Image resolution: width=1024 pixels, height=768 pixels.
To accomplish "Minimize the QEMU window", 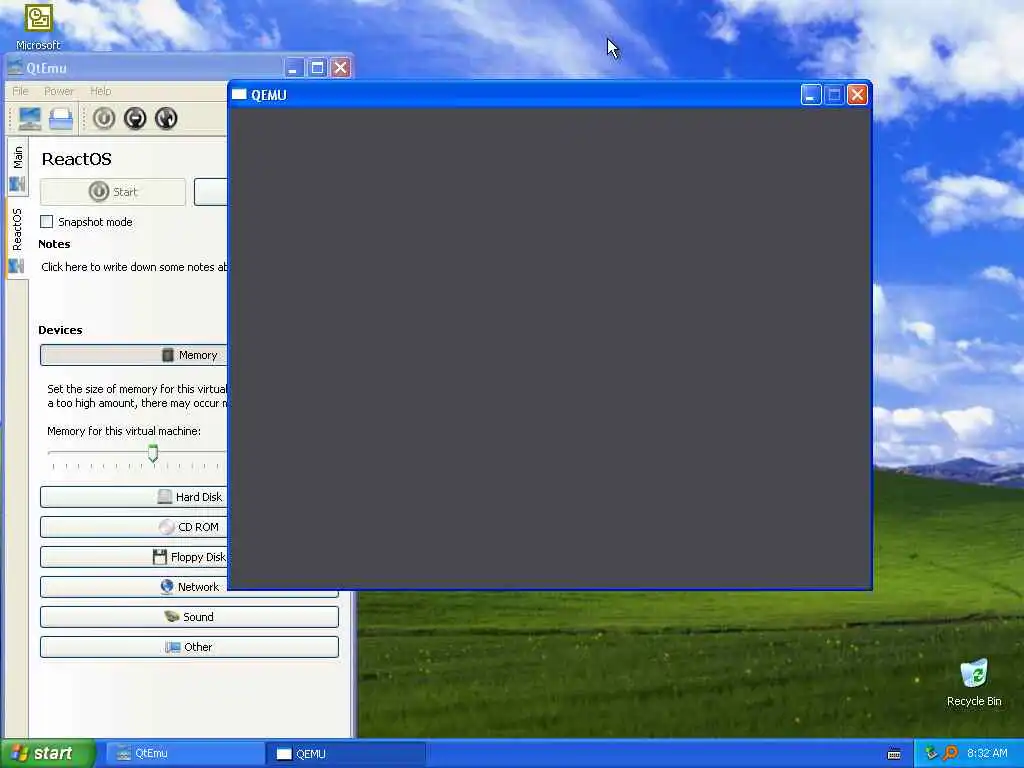I will coord(810,95).
